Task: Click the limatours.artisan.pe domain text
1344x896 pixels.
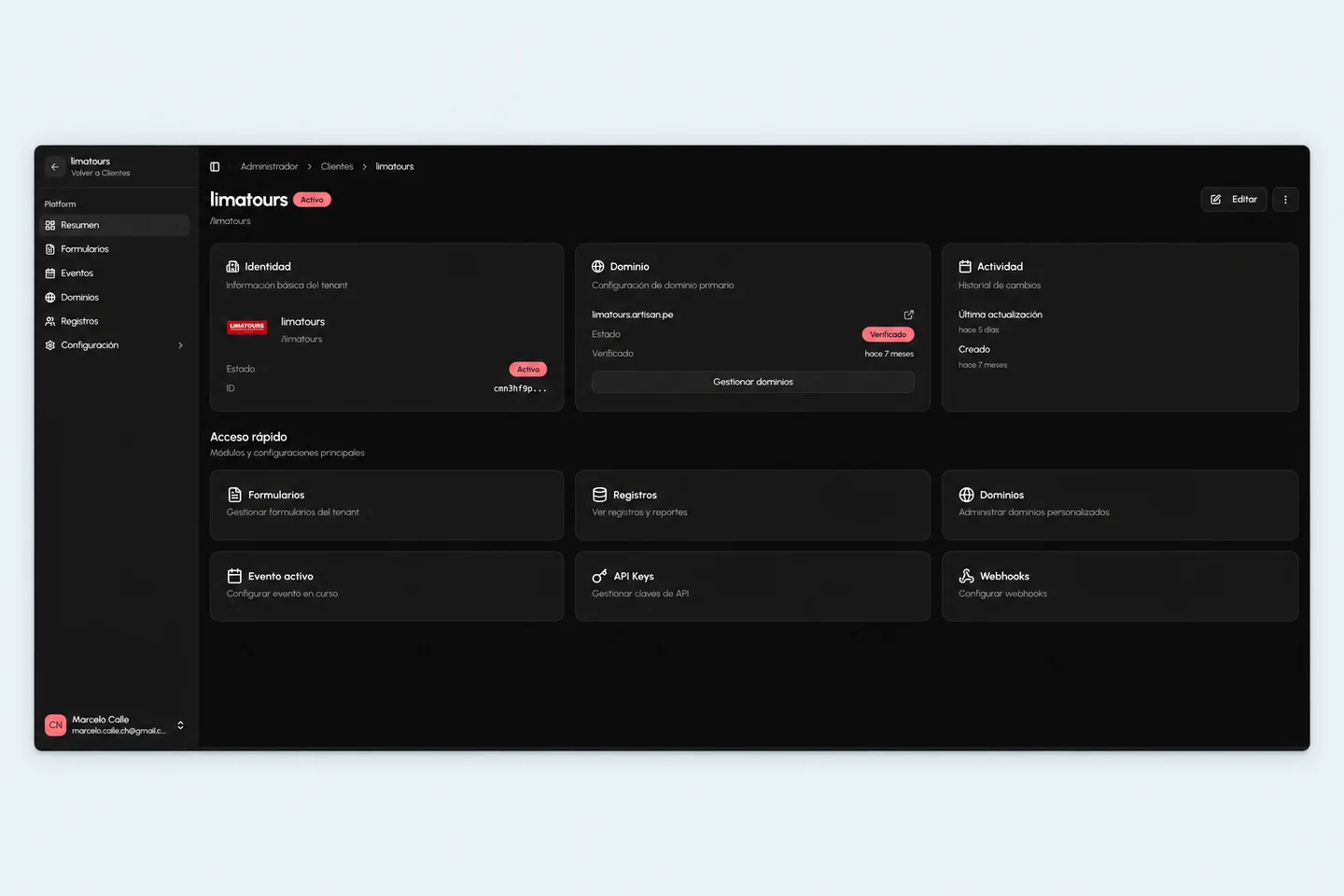Action: point(633,315)
